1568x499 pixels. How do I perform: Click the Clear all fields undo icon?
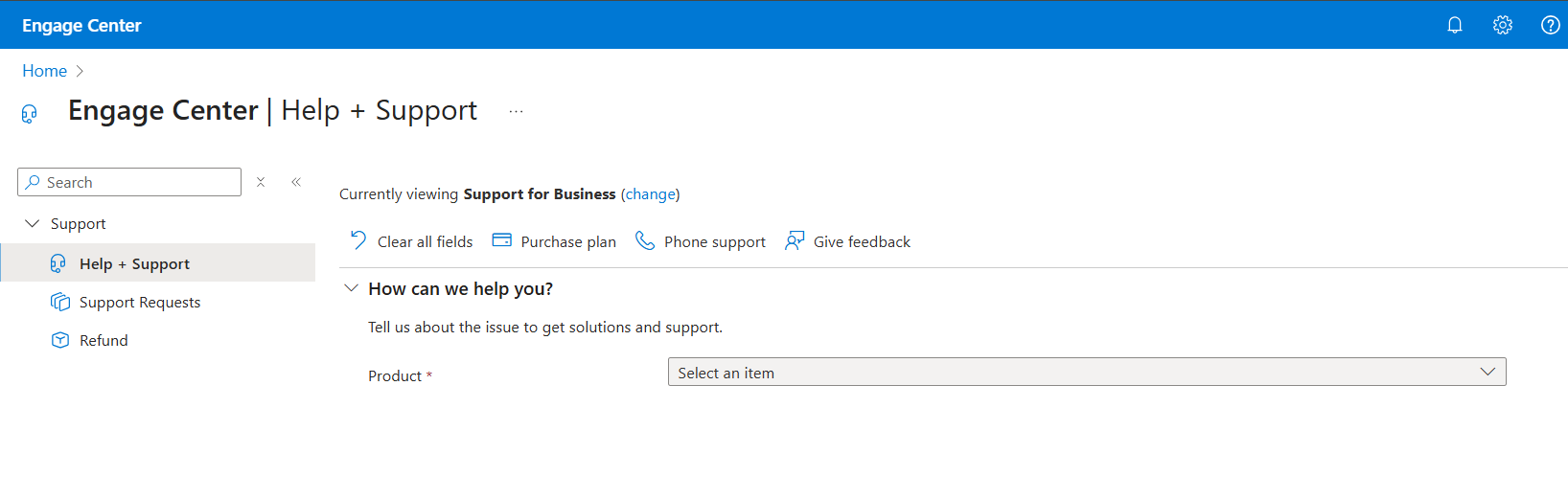pyautogui.click(x=358, y=240)
